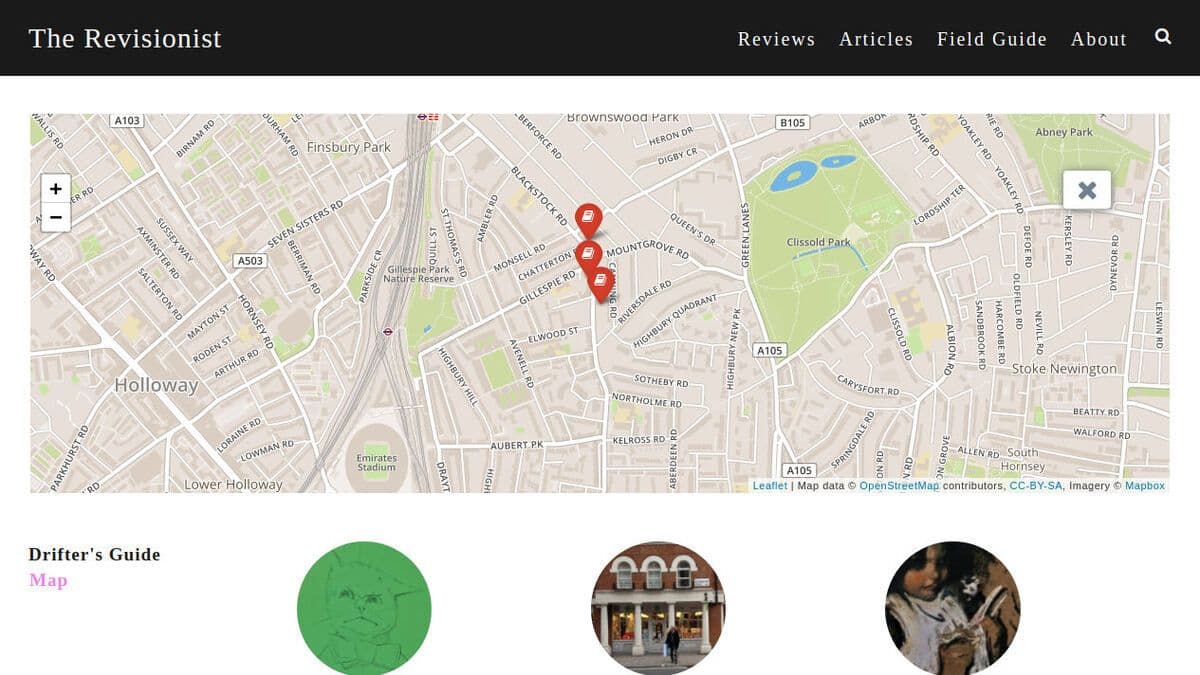Click the middle red book marker
1200x675 pixels.
point(587,254)
